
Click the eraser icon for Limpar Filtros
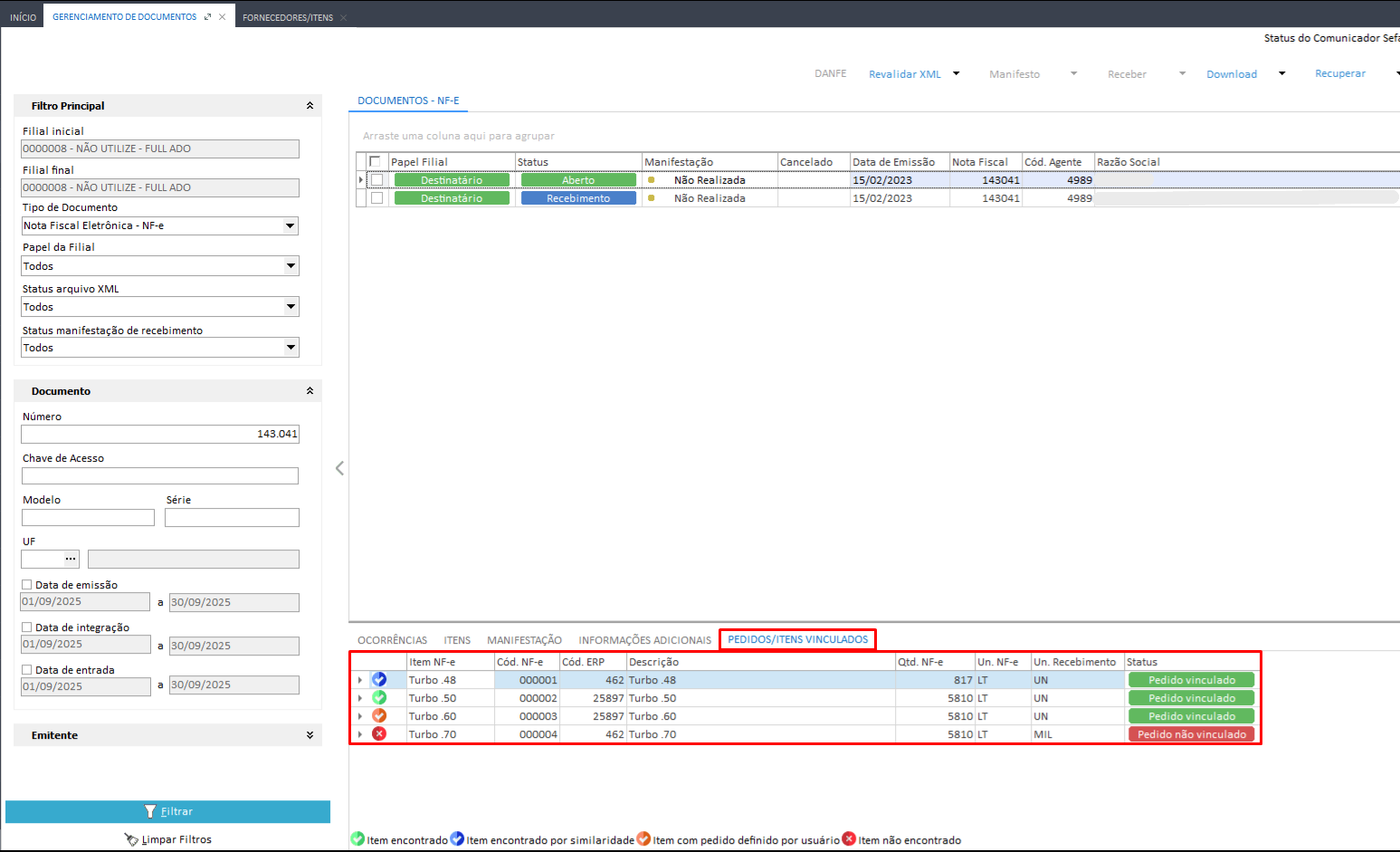[x=131, y=840]
